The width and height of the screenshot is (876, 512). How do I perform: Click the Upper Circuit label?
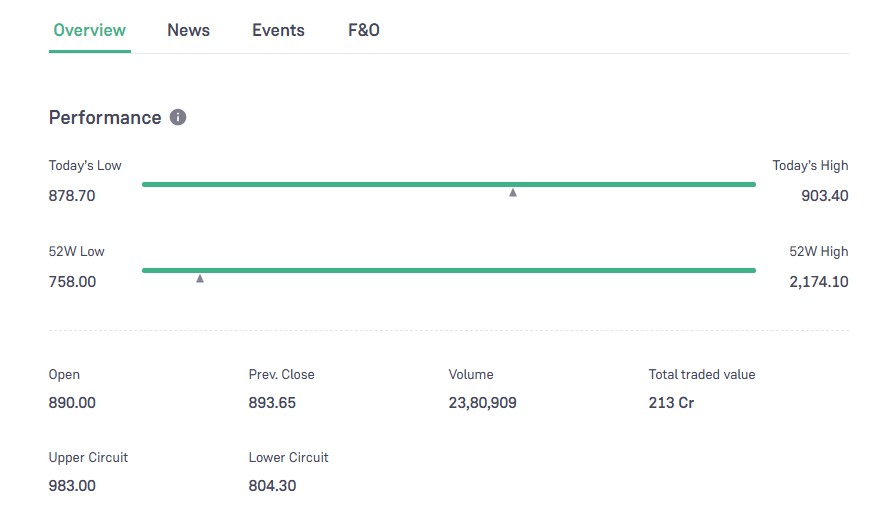pyautogui.click(x=88, y=457)
